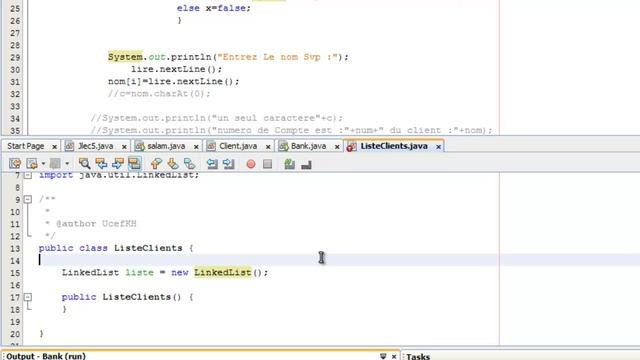640x360 pixels.
Task: Find next occurrence icon
Action: [118, 164]
